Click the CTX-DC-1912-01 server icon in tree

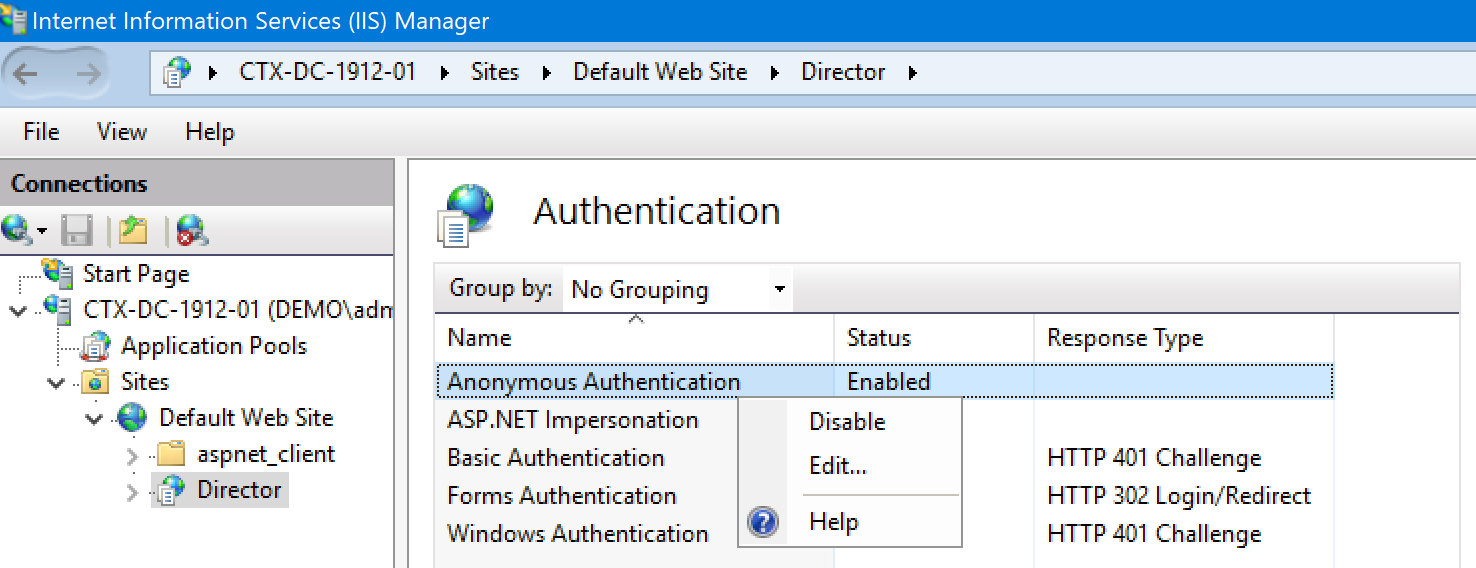(x=59, y=309)
